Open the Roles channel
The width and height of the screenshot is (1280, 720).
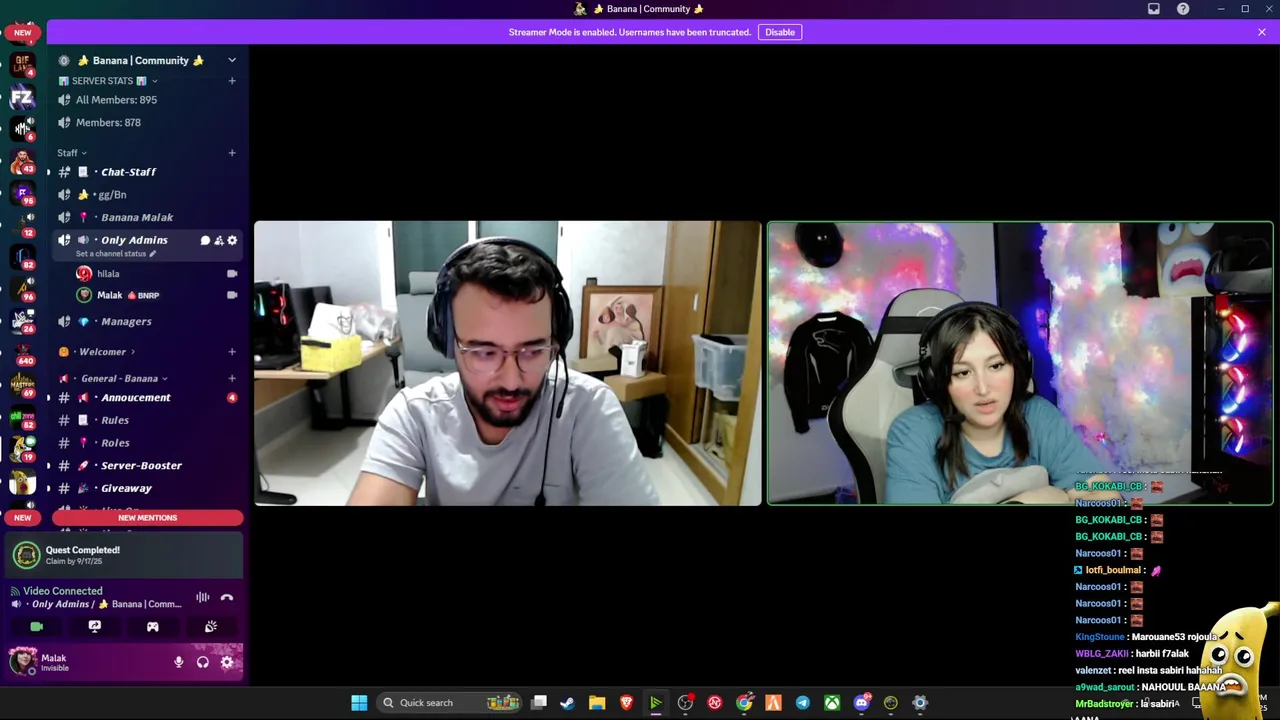148,443
